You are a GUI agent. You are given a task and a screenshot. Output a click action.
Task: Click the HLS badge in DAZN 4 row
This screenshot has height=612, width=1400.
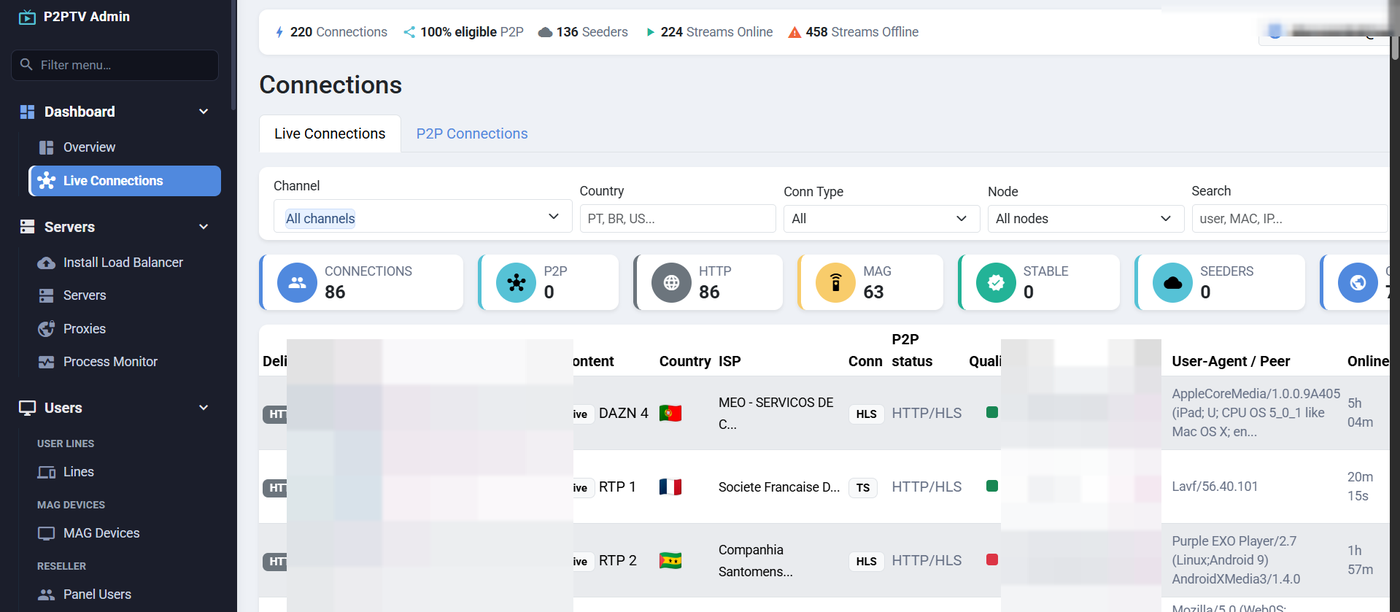coord(866,414)
